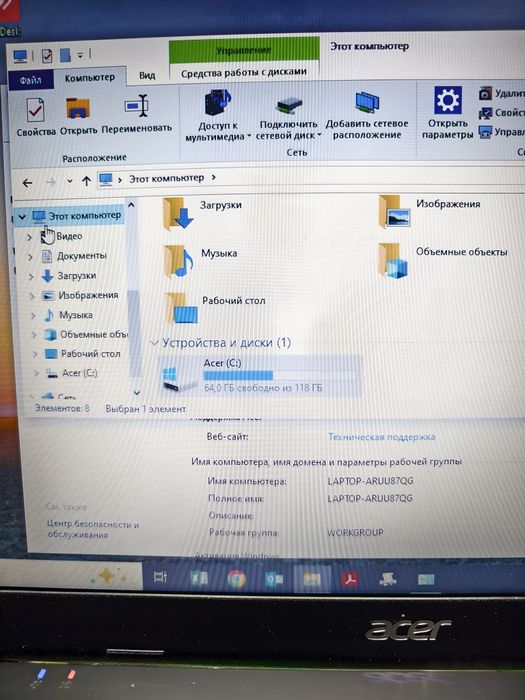Go forward with the right arrow
525x700 pixels.
tap(51, 182)
